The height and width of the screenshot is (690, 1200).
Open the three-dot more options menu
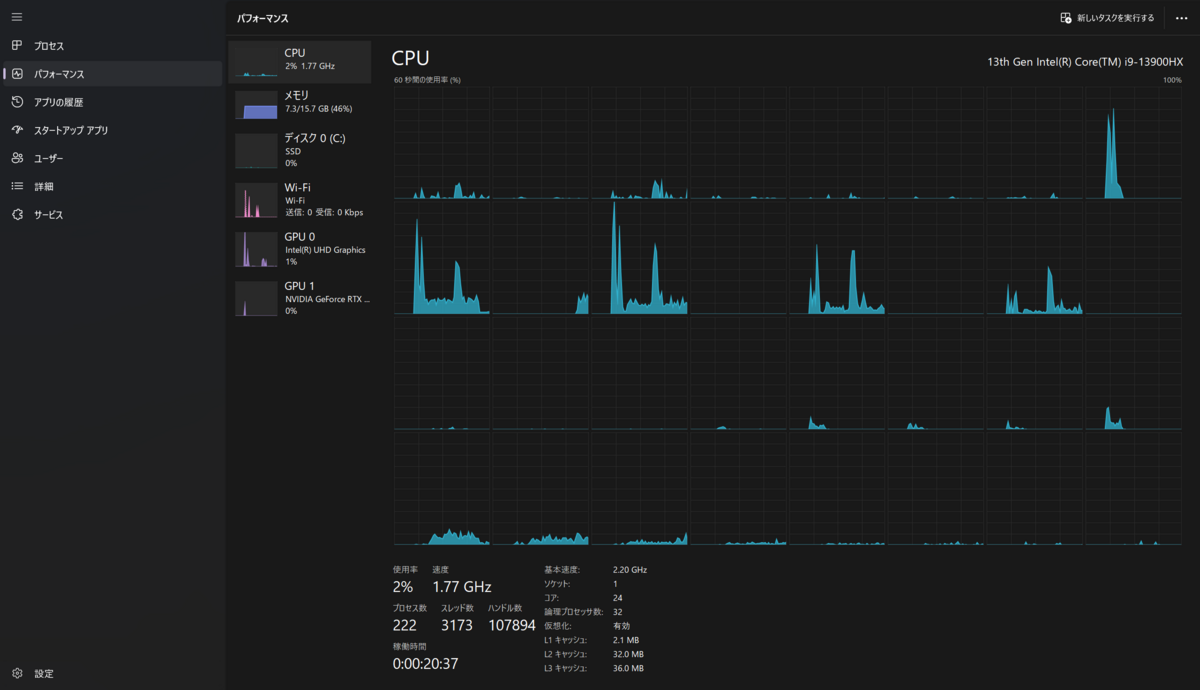tap(1182, 18)
